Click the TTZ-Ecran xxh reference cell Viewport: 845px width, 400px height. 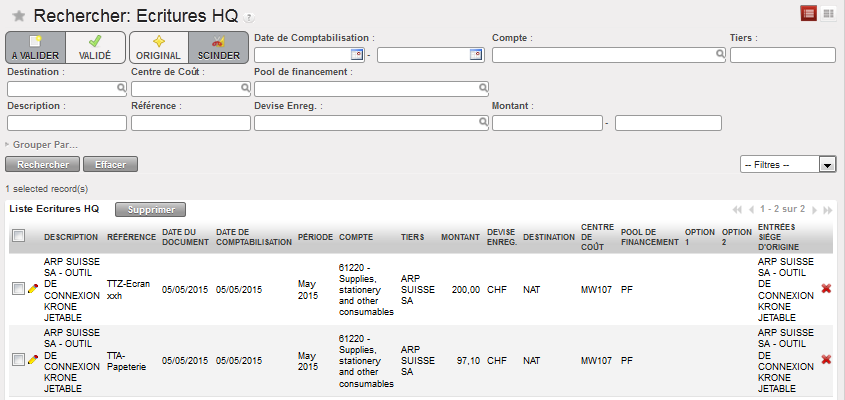click(x=129, y=289)
